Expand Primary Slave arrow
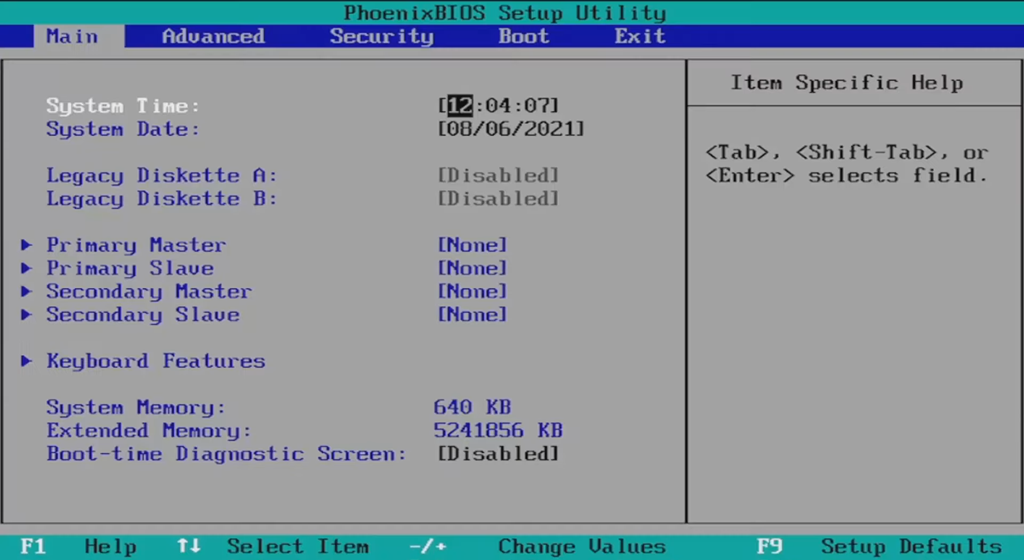Screen dimensions: 1024x560 pos(26,268)
